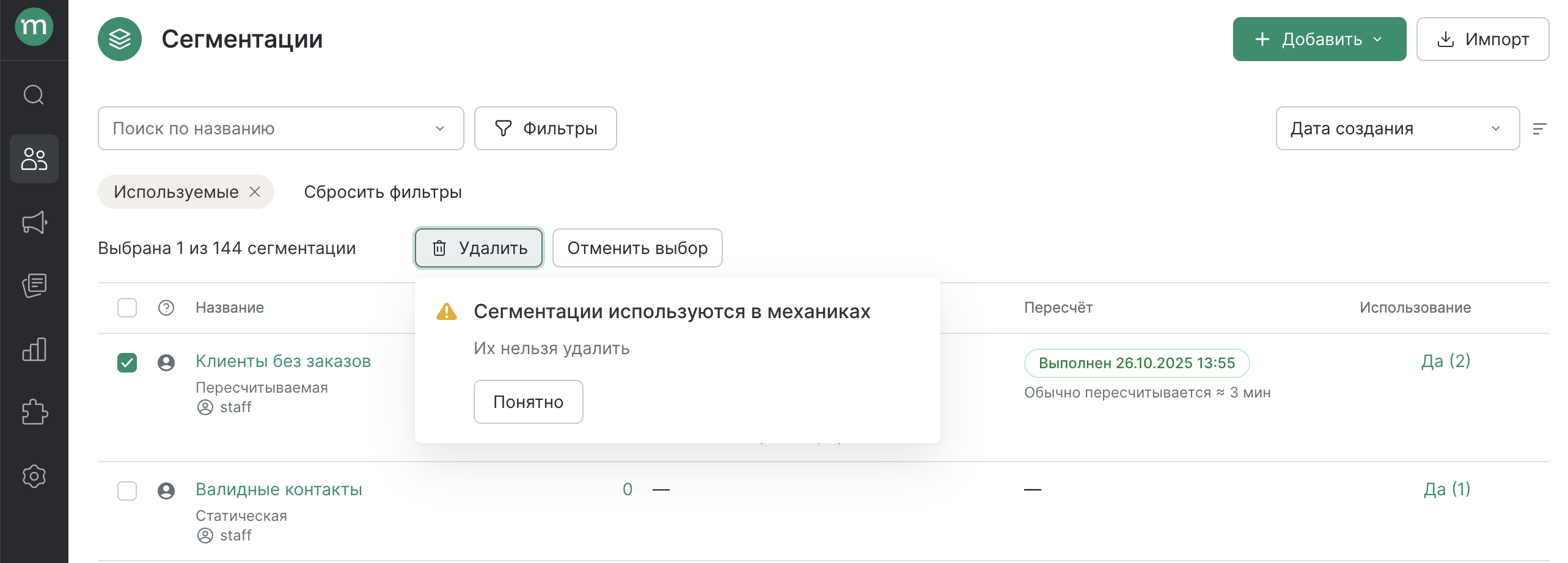Open campaigns via the megaphone sidebar icon
Viewport: 1568px width, 563px height.
tap(34, 222)
